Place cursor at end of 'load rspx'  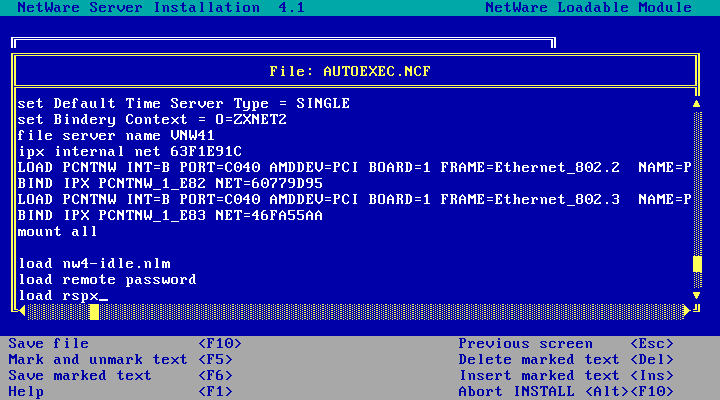[x=103, y=296]
